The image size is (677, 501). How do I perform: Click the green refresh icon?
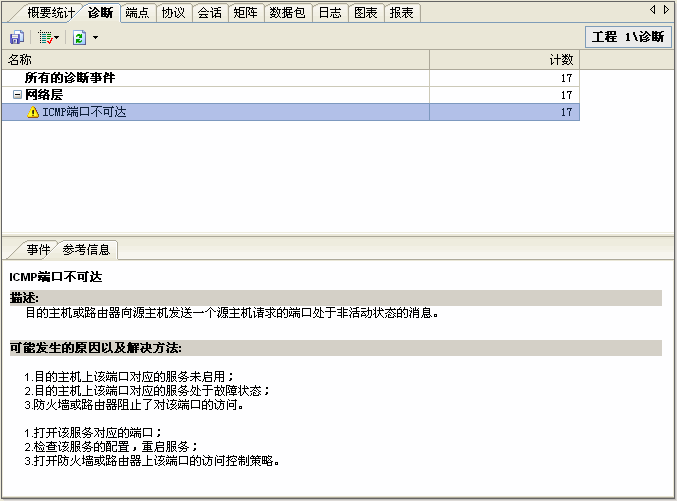79,38
